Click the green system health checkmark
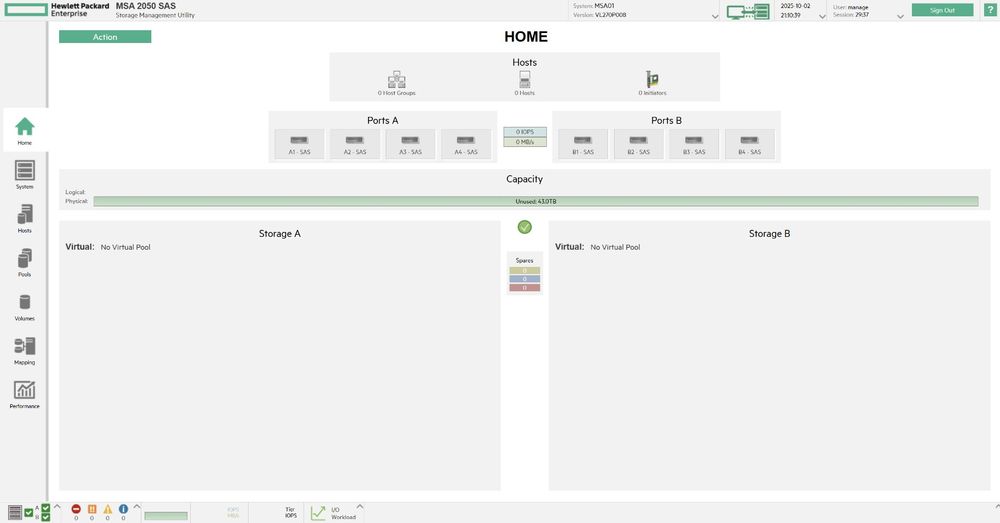 pos(525,227)
